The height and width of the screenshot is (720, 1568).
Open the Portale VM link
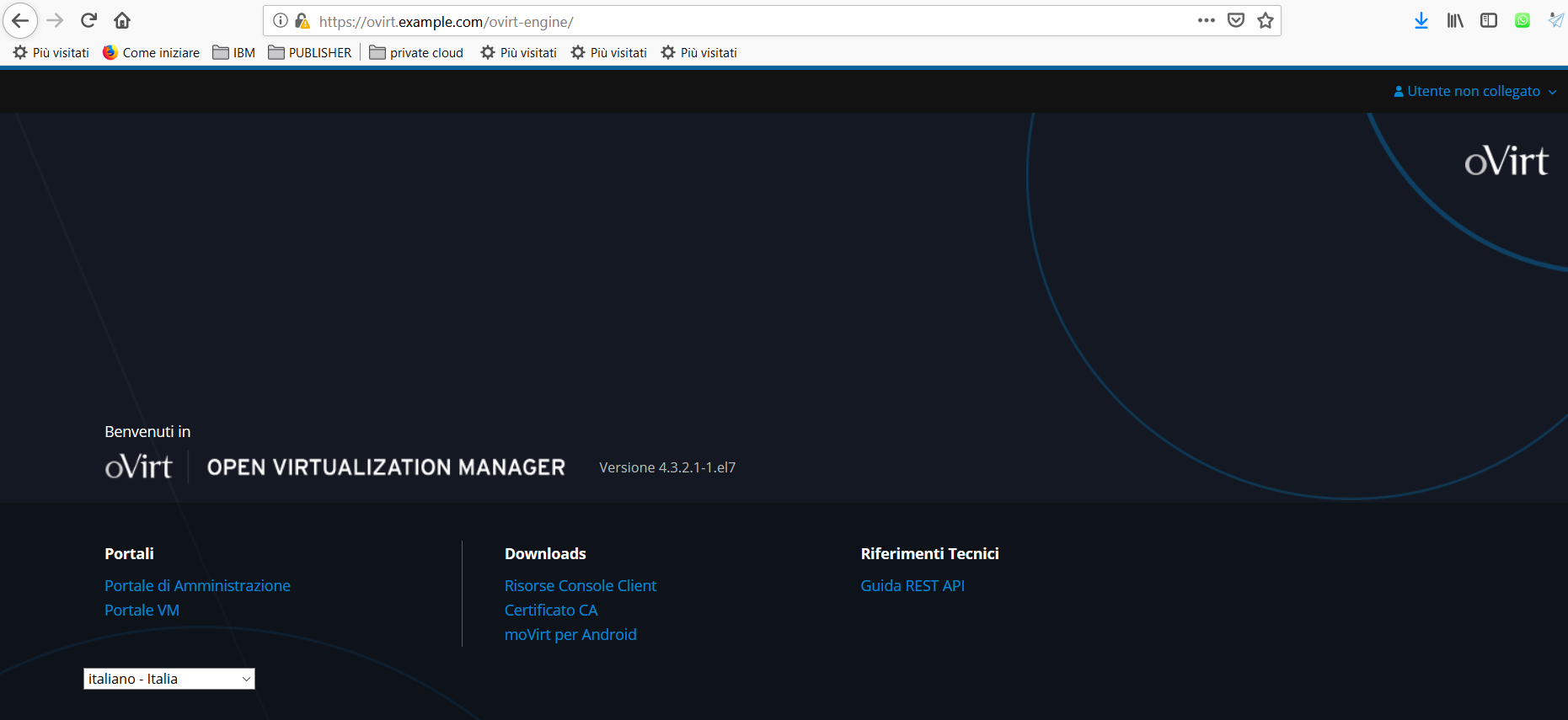click(142, 610)
